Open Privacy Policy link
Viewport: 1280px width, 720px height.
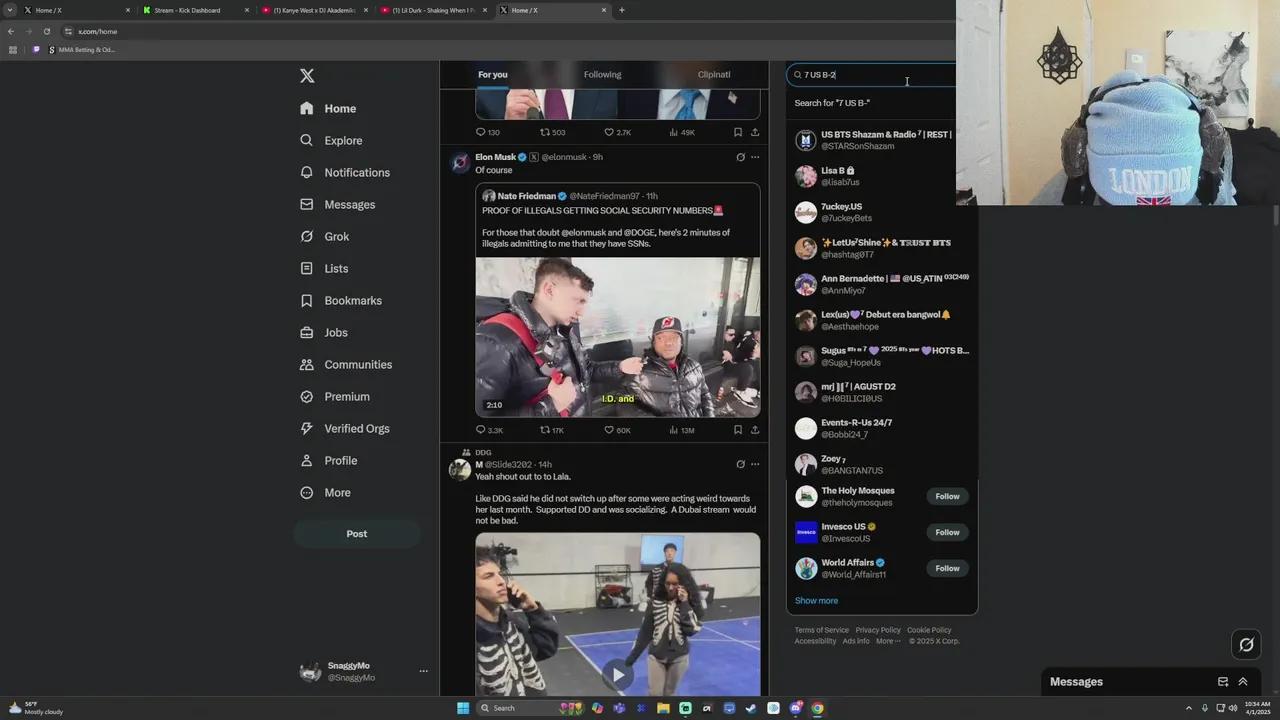click(x=878, y=630)
